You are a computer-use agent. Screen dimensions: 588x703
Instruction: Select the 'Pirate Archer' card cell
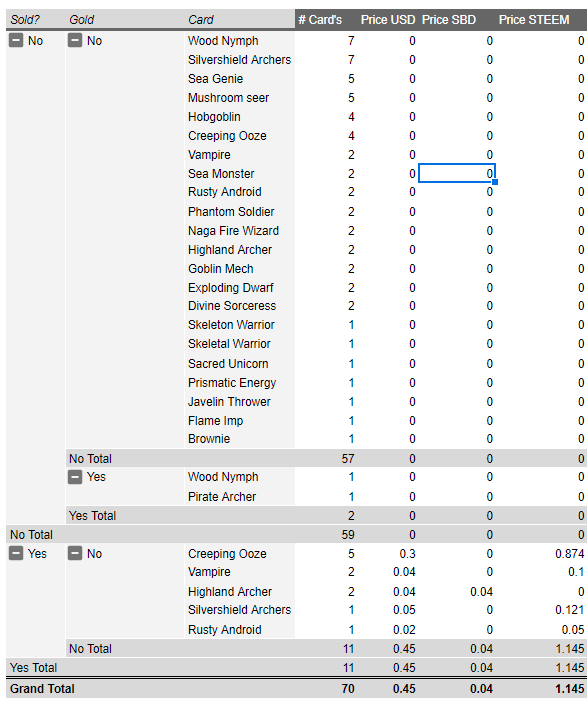222,497
